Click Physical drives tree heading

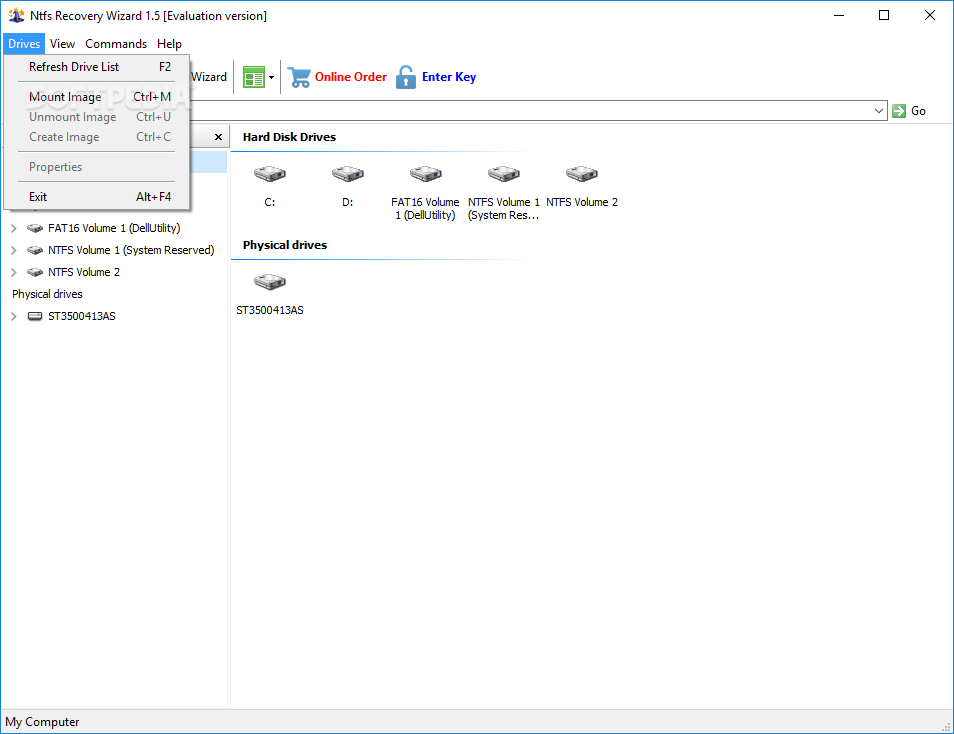tap(47, 294)
